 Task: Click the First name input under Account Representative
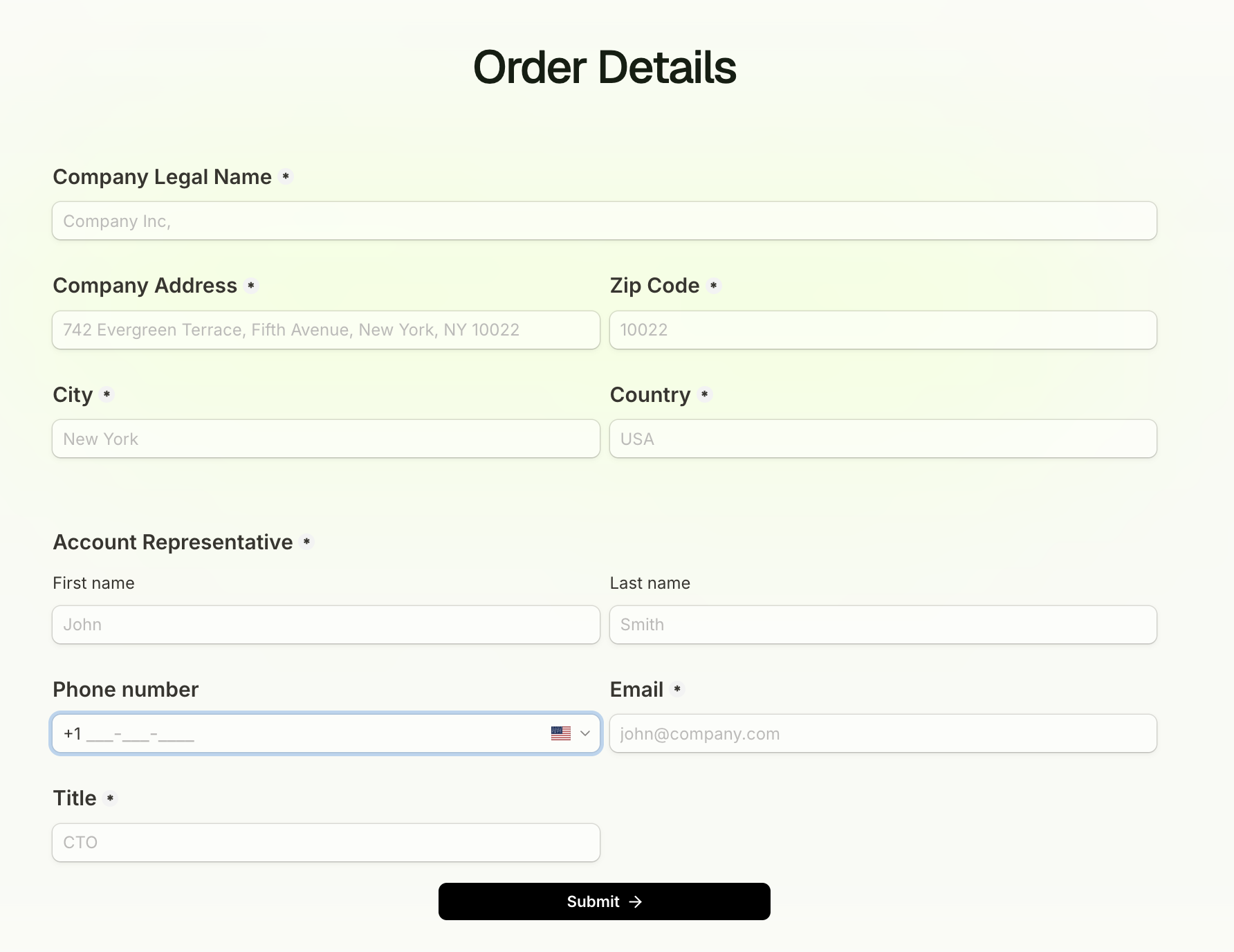325,625
